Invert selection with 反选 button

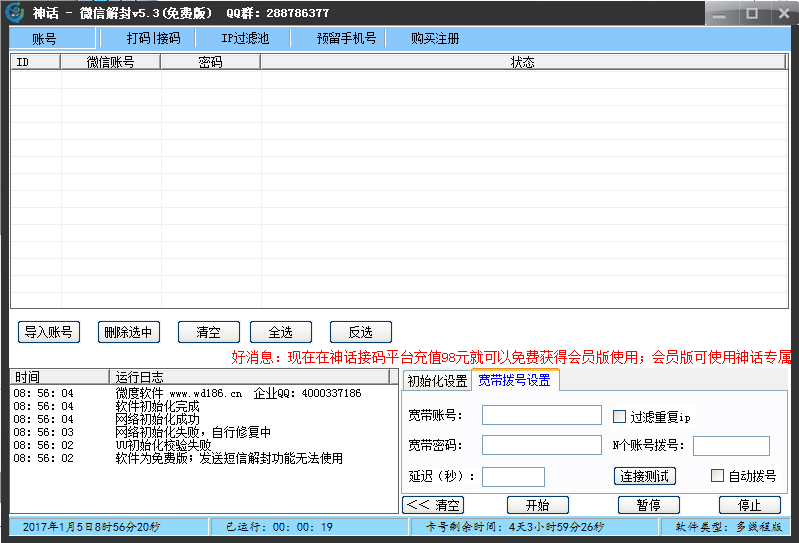point(361,332)
